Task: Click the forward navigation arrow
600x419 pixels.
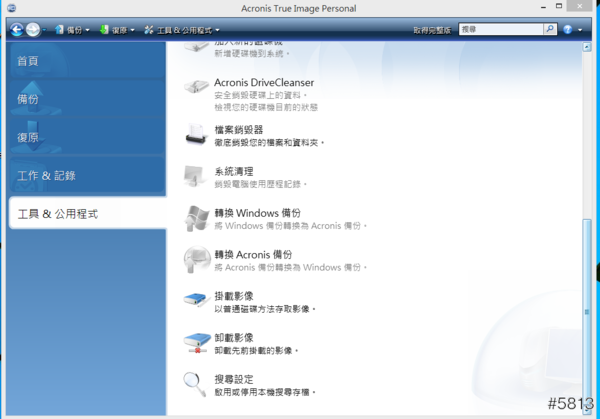Action: tap(33, 29)
